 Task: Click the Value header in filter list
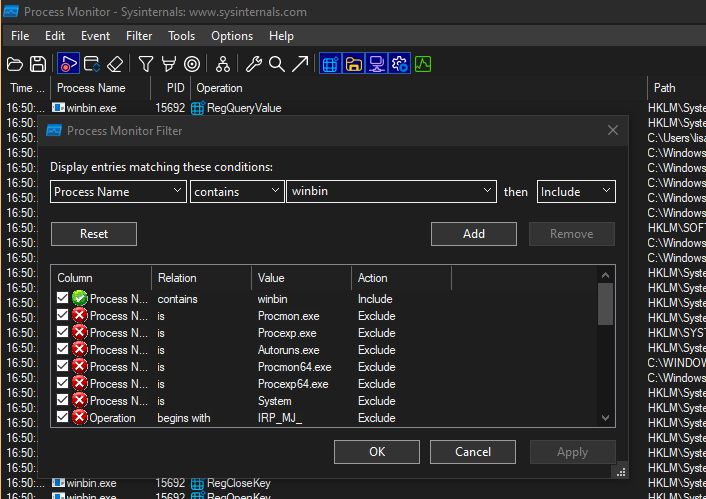click(302, 278)
